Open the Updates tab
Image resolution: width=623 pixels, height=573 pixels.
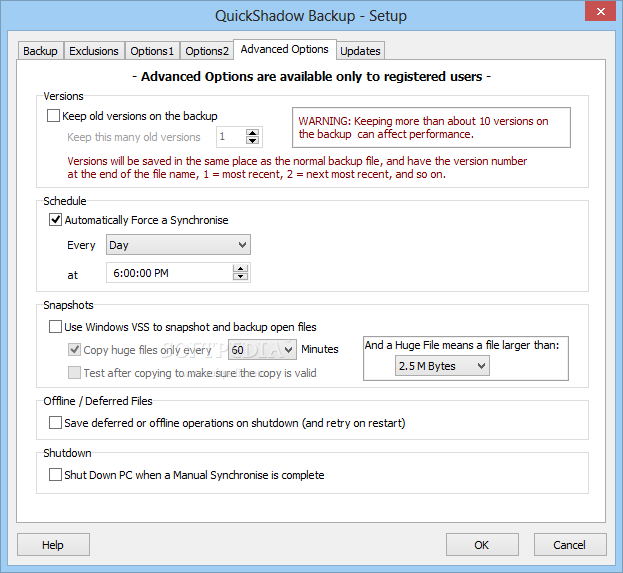coord(360,51)
